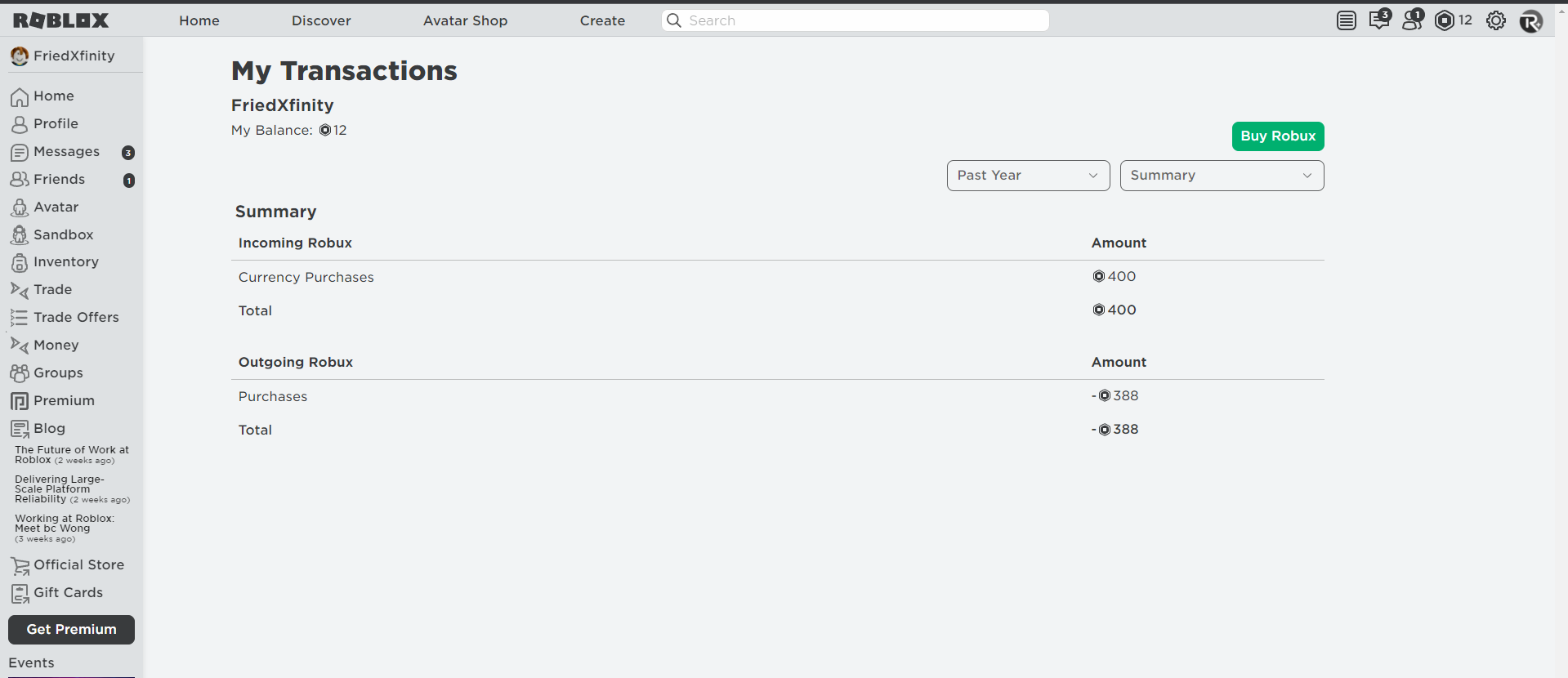Open Inventory from sidebar
The width and height of the screenshot is (1568, 678).
(x=55, y=262)
